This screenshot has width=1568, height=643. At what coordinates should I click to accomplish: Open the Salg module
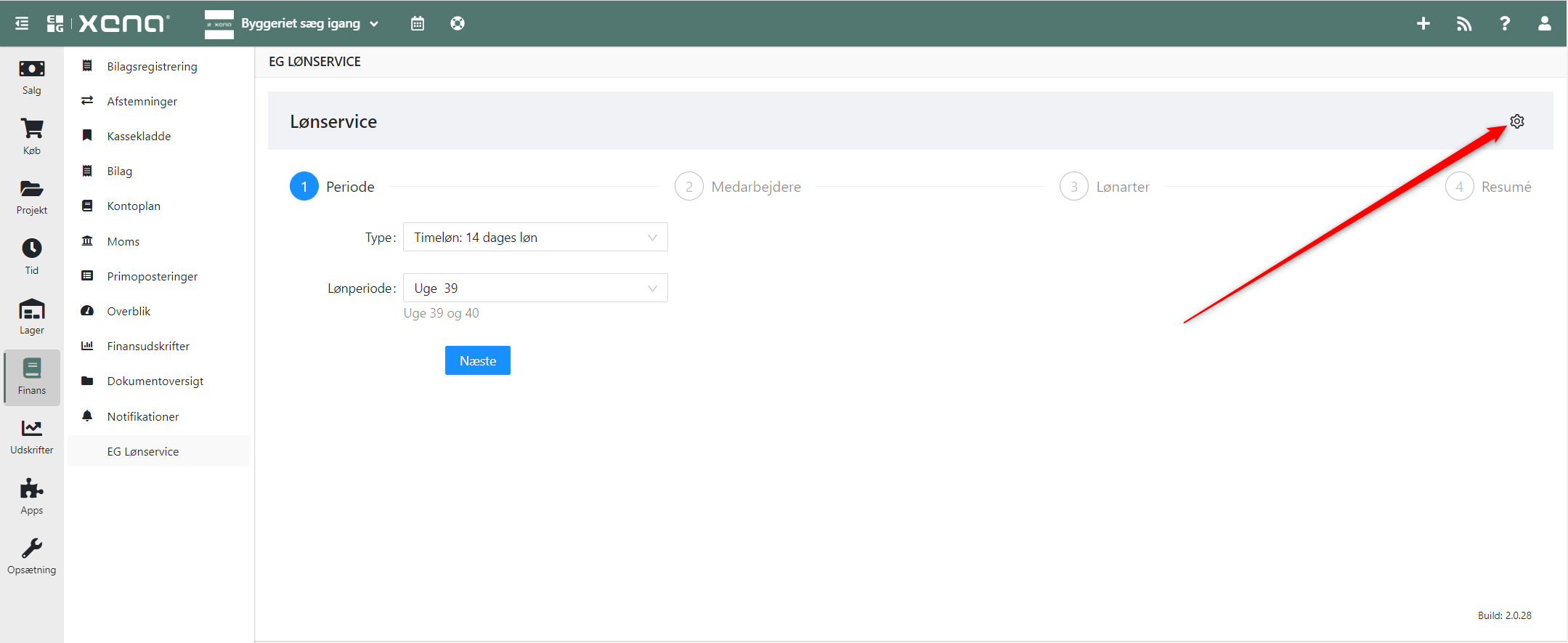[x=31, y=77]
